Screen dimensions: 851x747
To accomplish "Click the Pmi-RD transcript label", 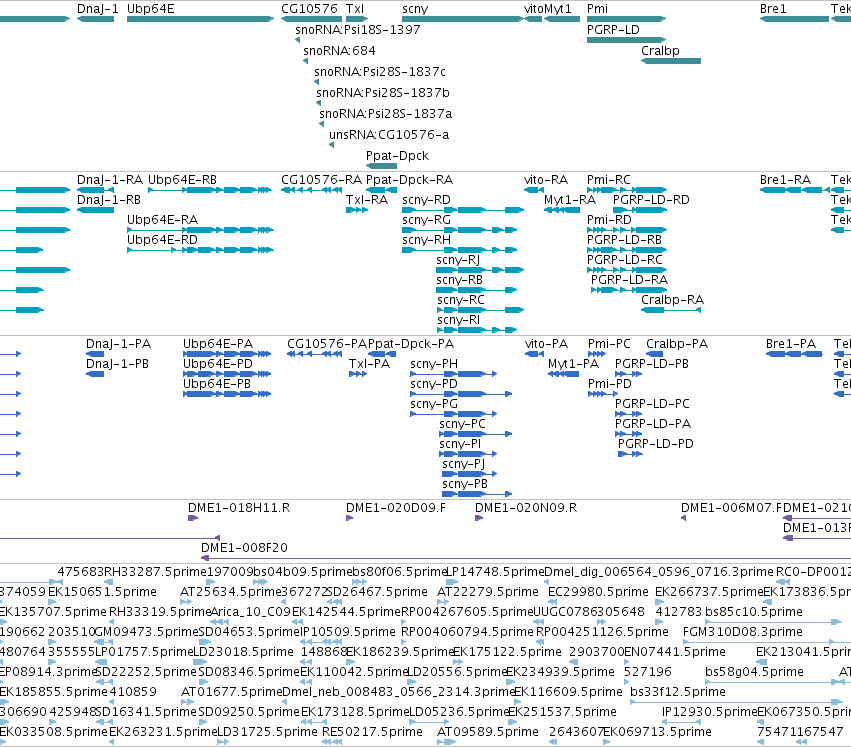I will (x=609, y=220).
